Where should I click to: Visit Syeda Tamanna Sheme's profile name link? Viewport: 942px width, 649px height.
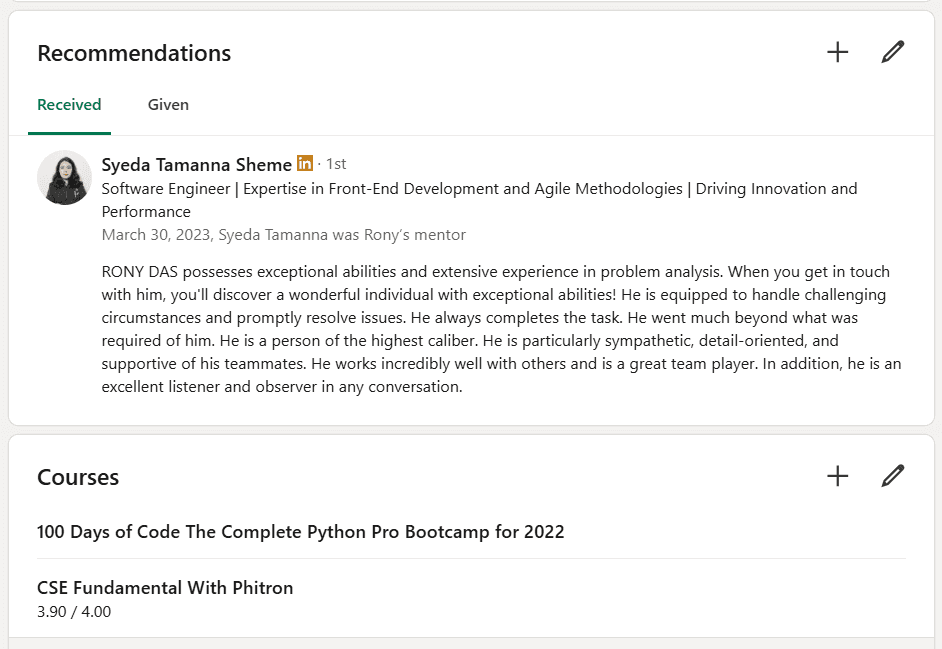click(x=196, y=164)
